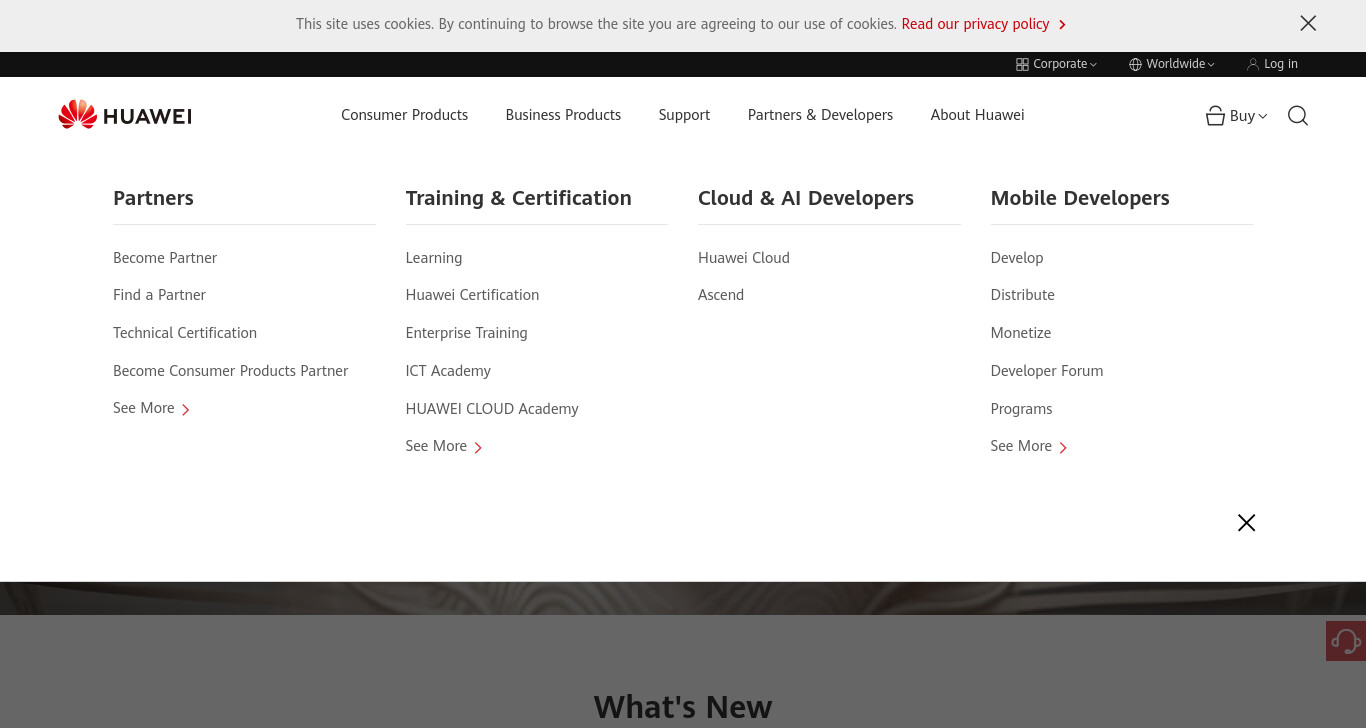Click the Partners column heading
The image size is (1366, 728).
pyautogui.click(x=153, y=198)
